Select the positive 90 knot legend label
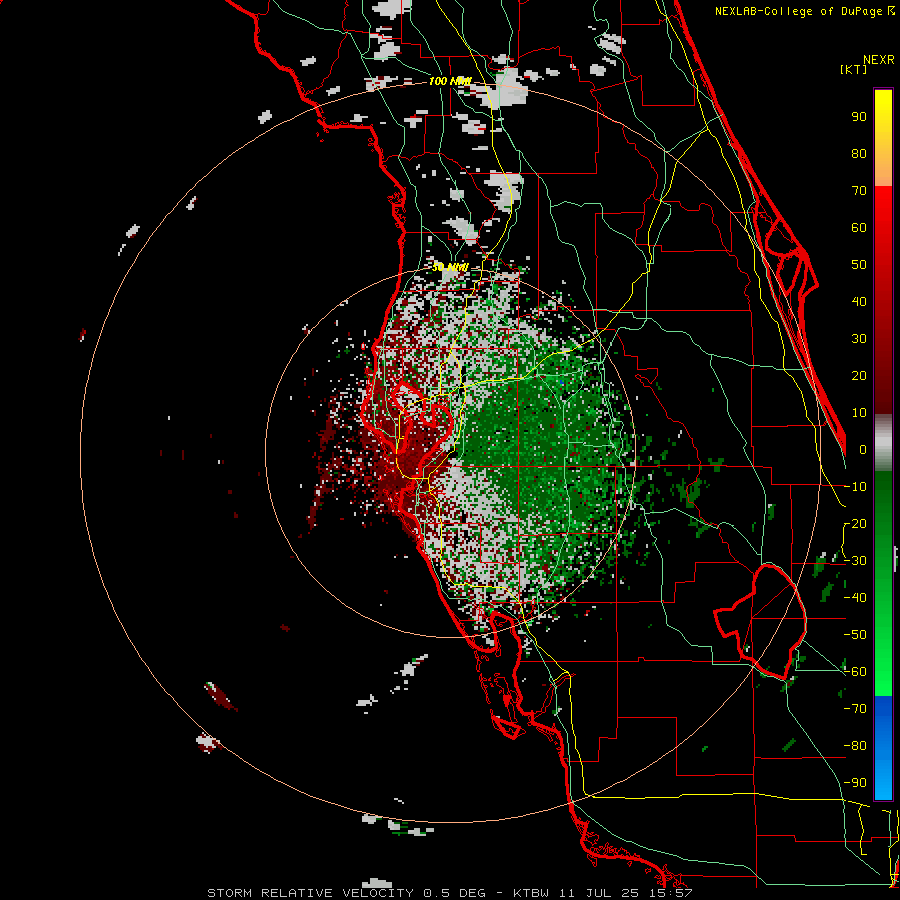Image resolution: width=900 pixels, height=900 pixels. [859, 117]
